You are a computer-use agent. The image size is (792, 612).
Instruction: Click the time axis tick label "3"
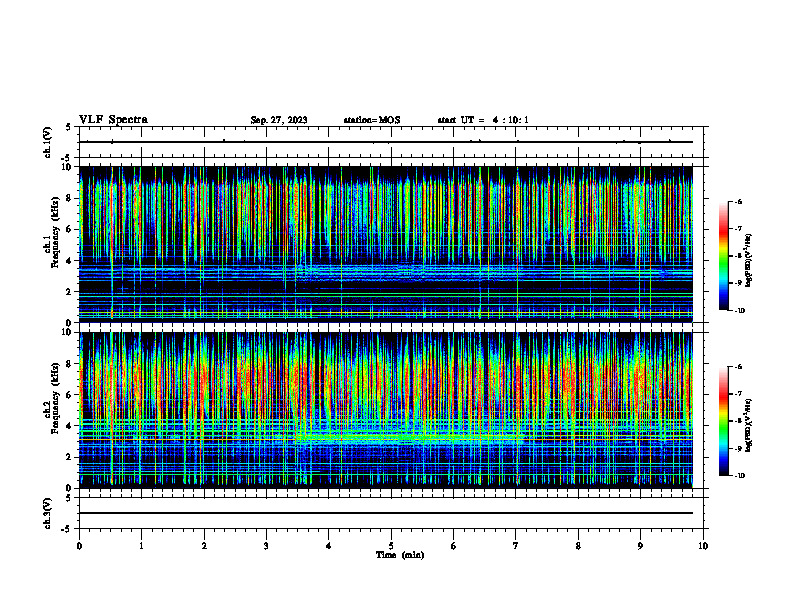click(266, 546)
